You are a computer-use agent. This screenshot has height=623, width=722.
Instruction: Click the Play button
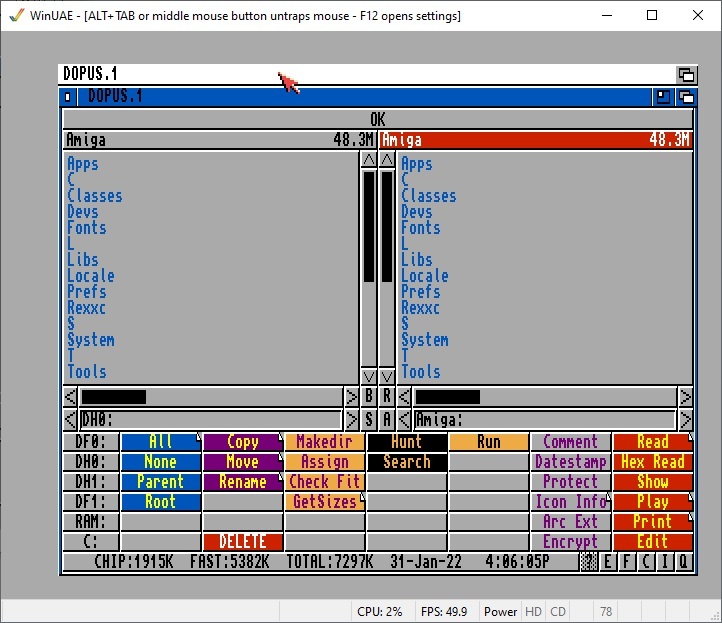tap(653, 501)
